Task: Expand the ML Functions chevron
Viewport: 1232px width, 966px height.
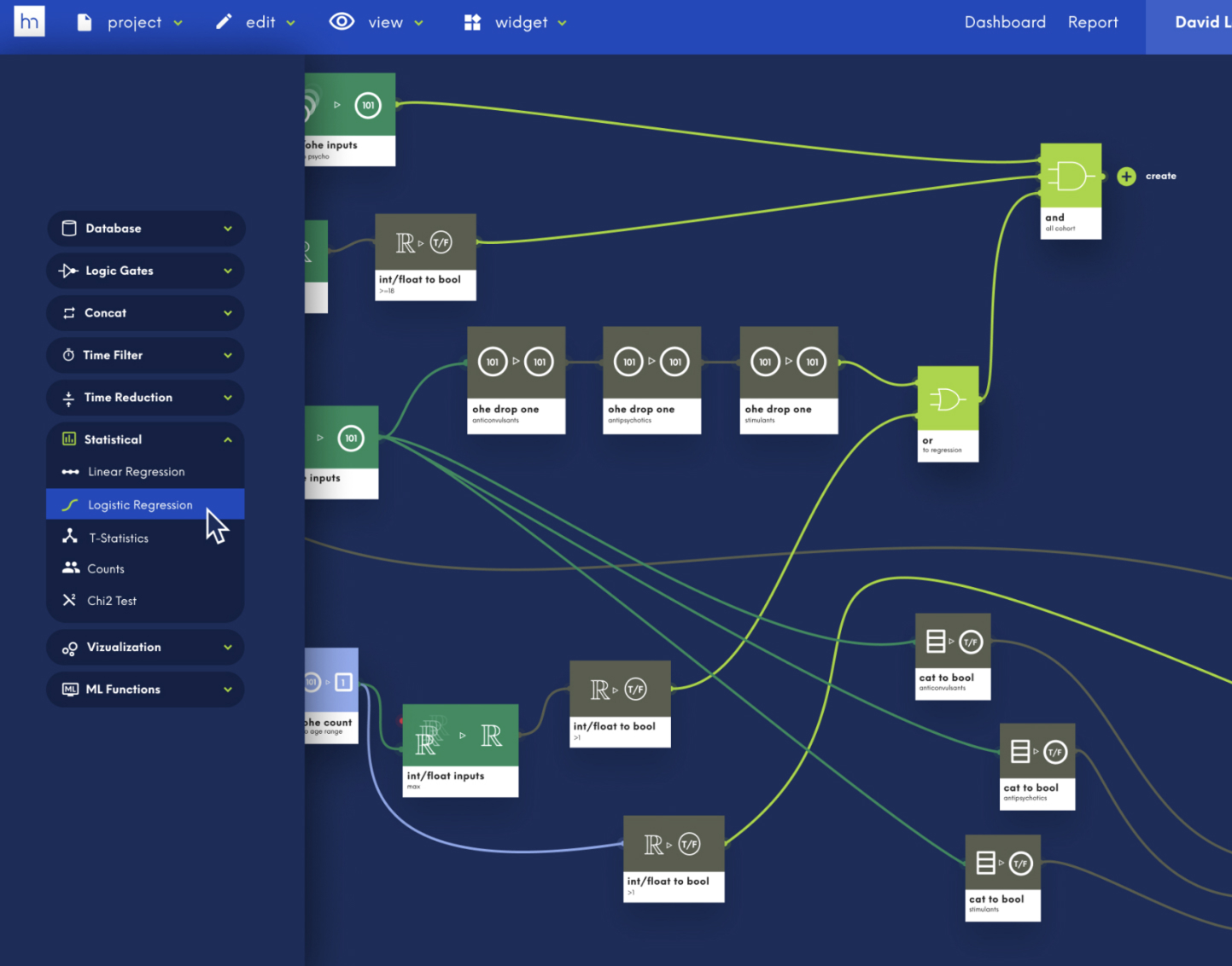Action: [x=228, y=690]
